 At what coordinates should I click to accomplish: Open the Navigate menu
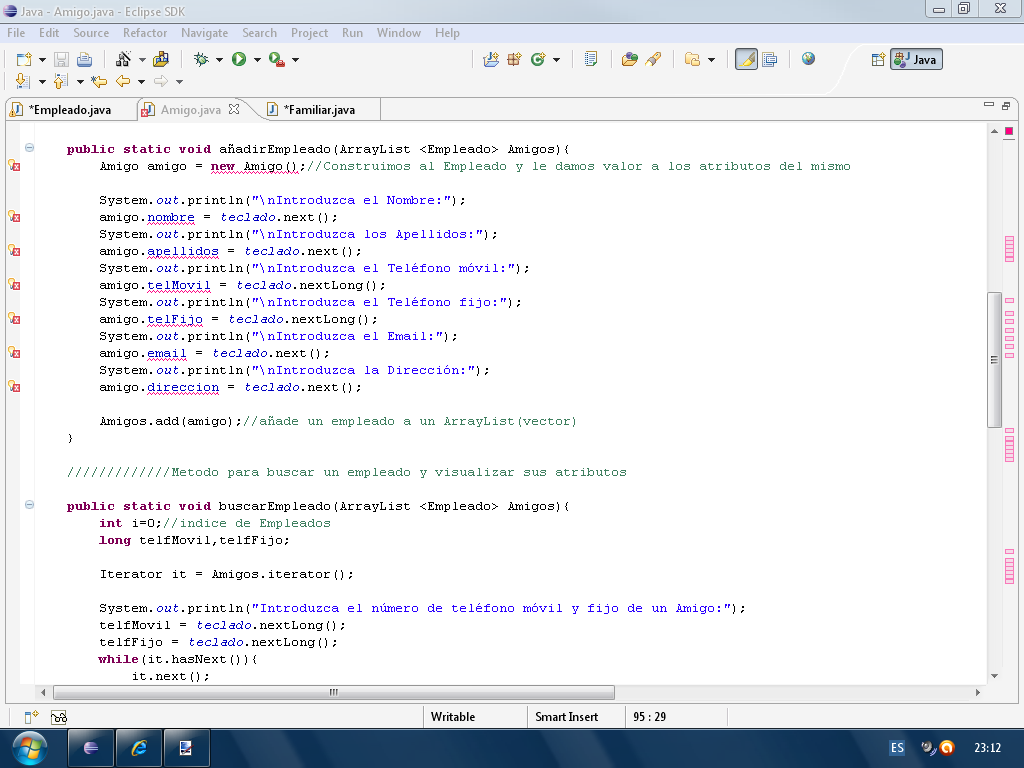[204, 33]
